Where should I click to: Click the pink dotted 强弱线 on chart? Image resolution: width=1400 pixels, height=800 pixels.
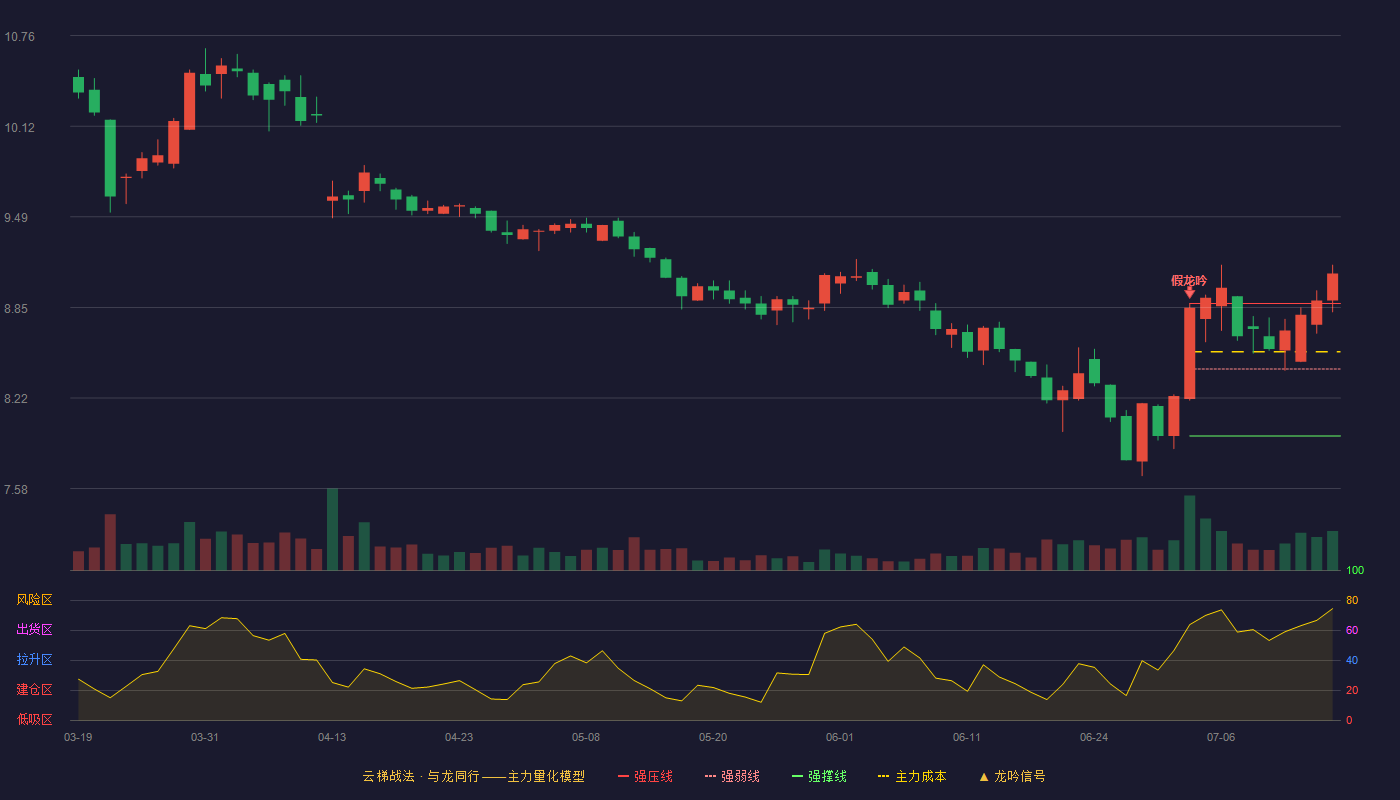pos(1267,369)
